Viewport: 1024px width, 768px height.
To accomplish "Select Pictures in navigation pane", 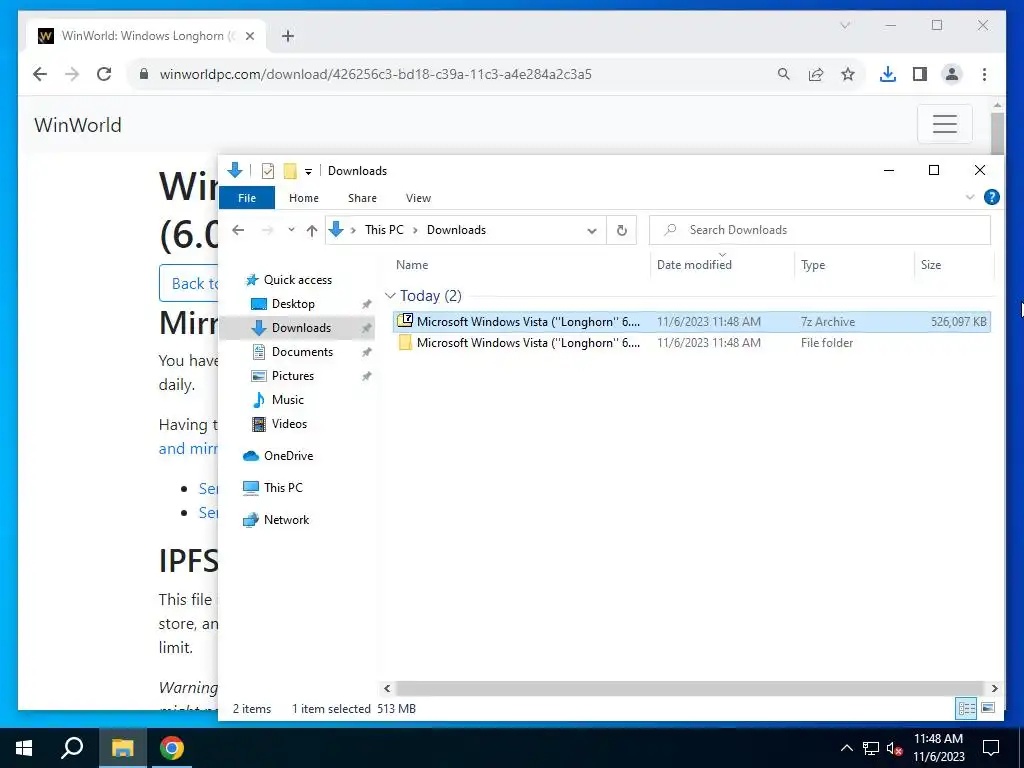I will [x=293, y=376].
